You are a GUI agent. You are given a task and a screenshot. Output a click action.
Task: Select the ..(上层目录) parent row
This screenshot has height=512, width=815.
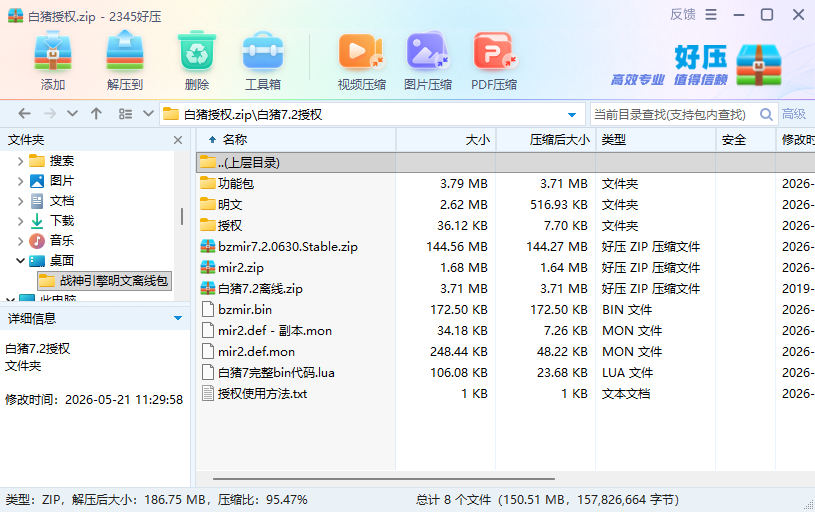click(505, 162)
